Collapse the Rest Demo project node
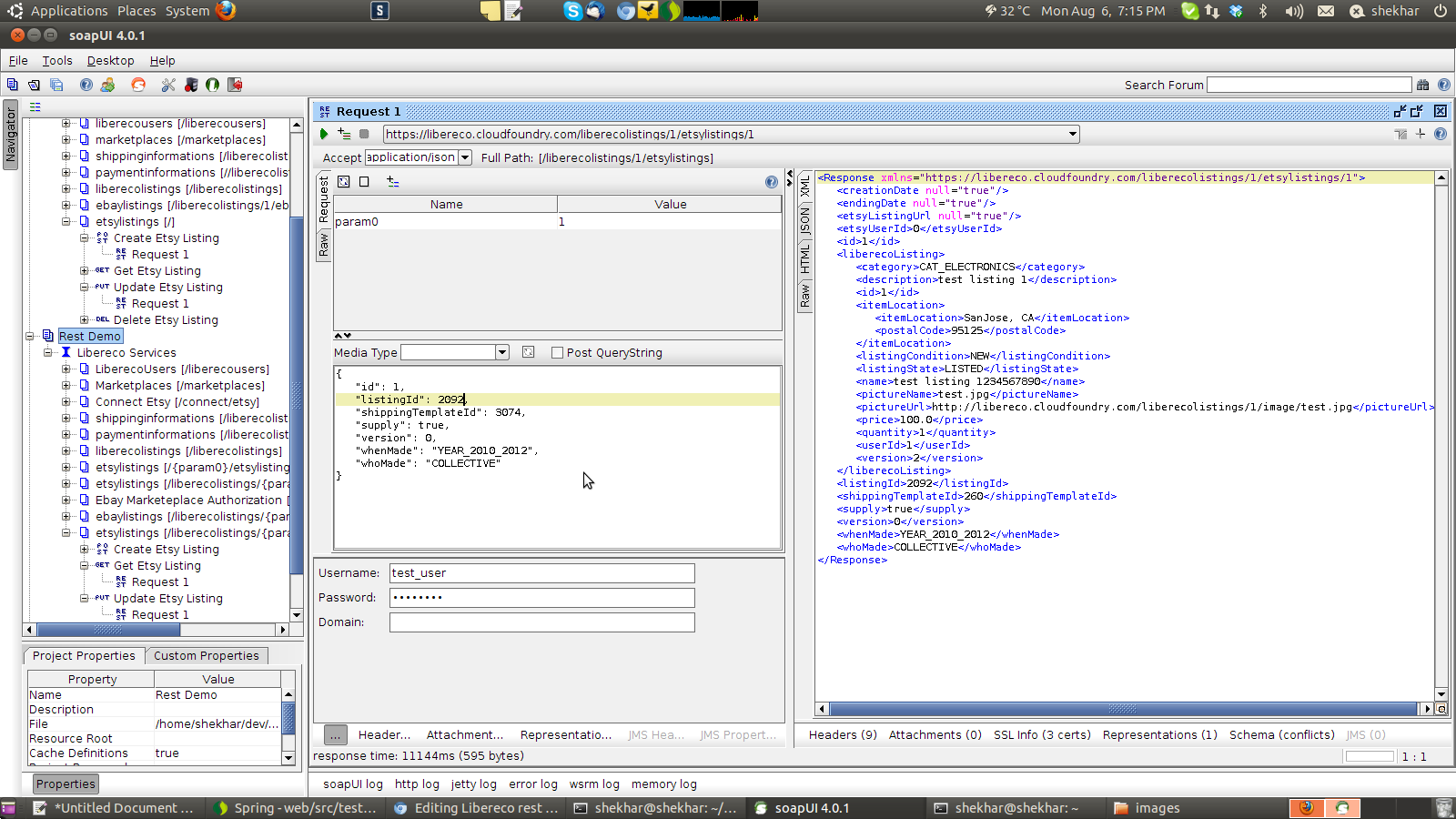Screen dimensions: 1456x819 tap(30, 337)
